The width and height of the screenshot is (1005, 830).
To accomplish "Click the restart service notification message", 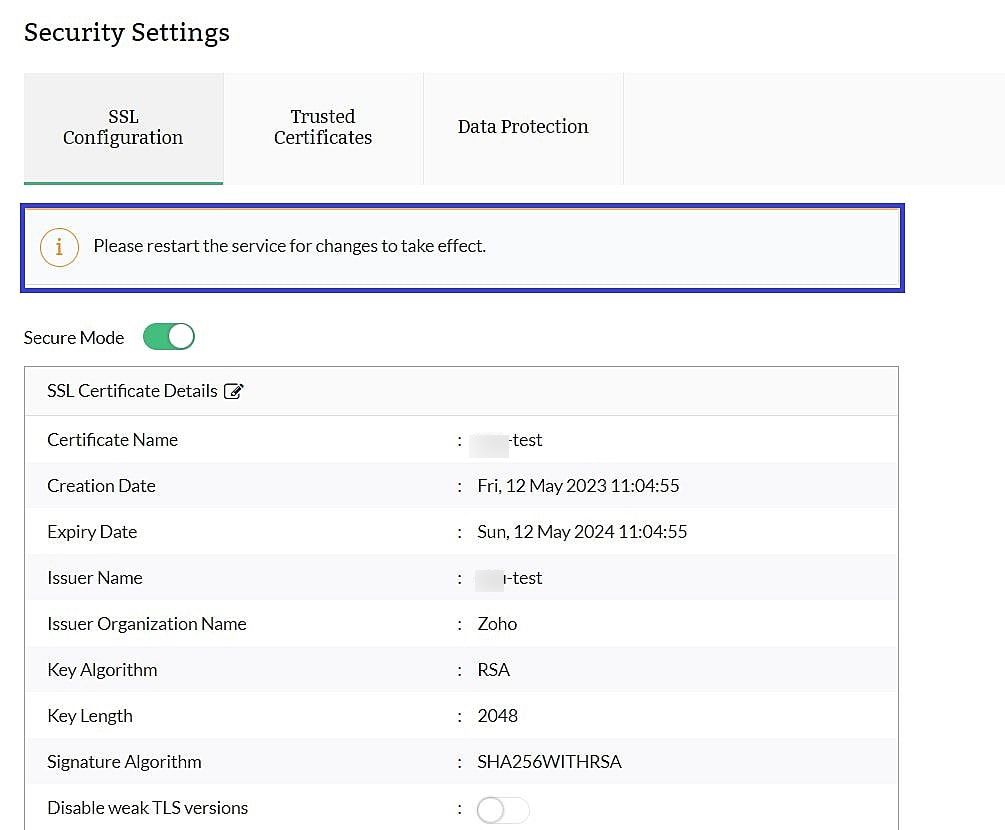I will (290, 246).
